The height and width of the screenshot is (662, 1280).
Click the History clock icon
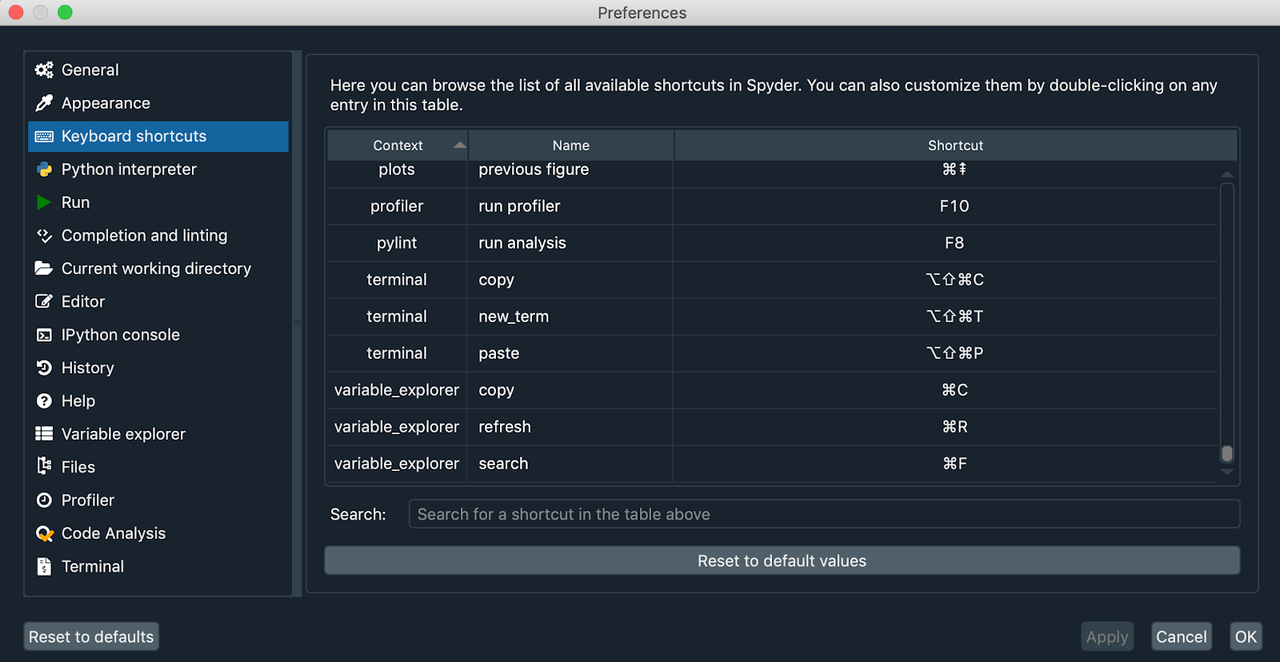point(44,368)
